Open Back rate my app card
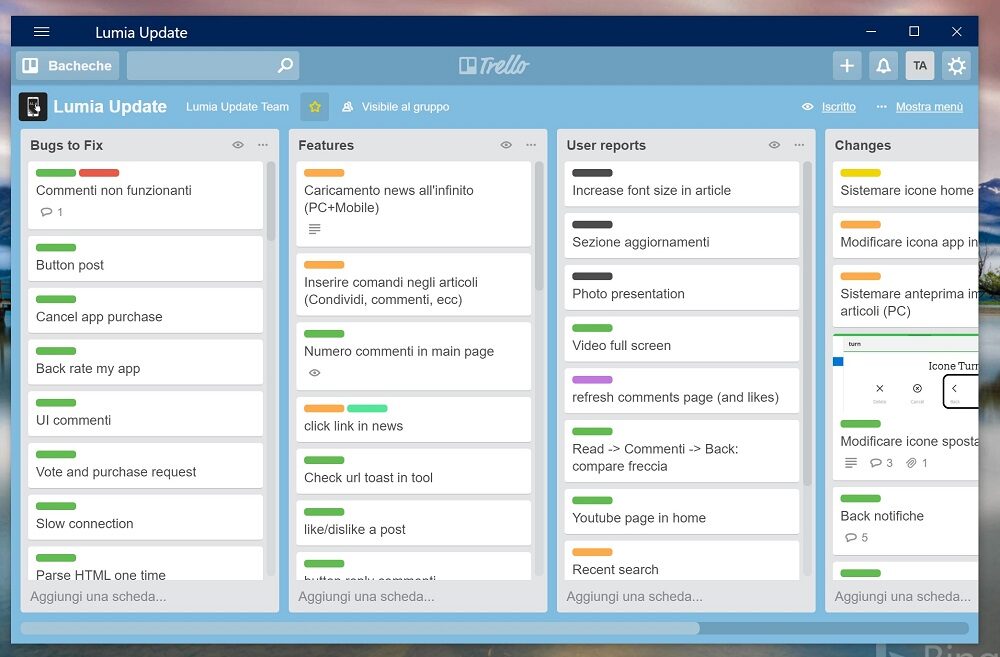Screen dimensions: 1000x657 coord(145,362)
